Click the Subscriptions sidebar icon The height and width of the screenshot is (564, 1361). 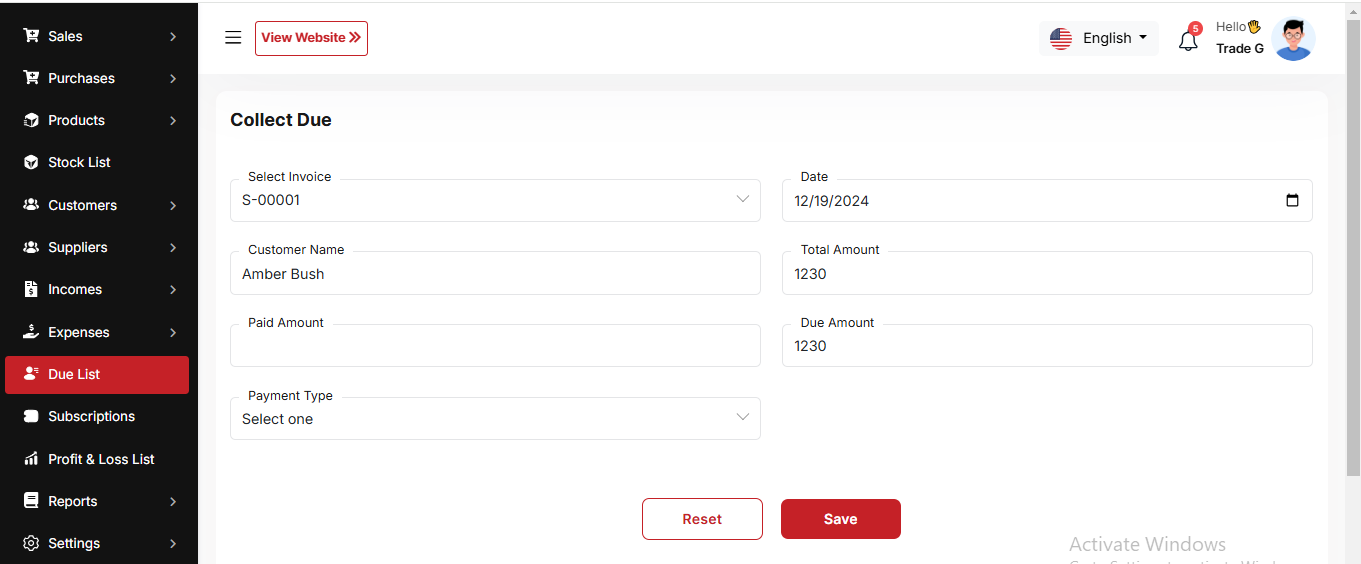[31, 416]
